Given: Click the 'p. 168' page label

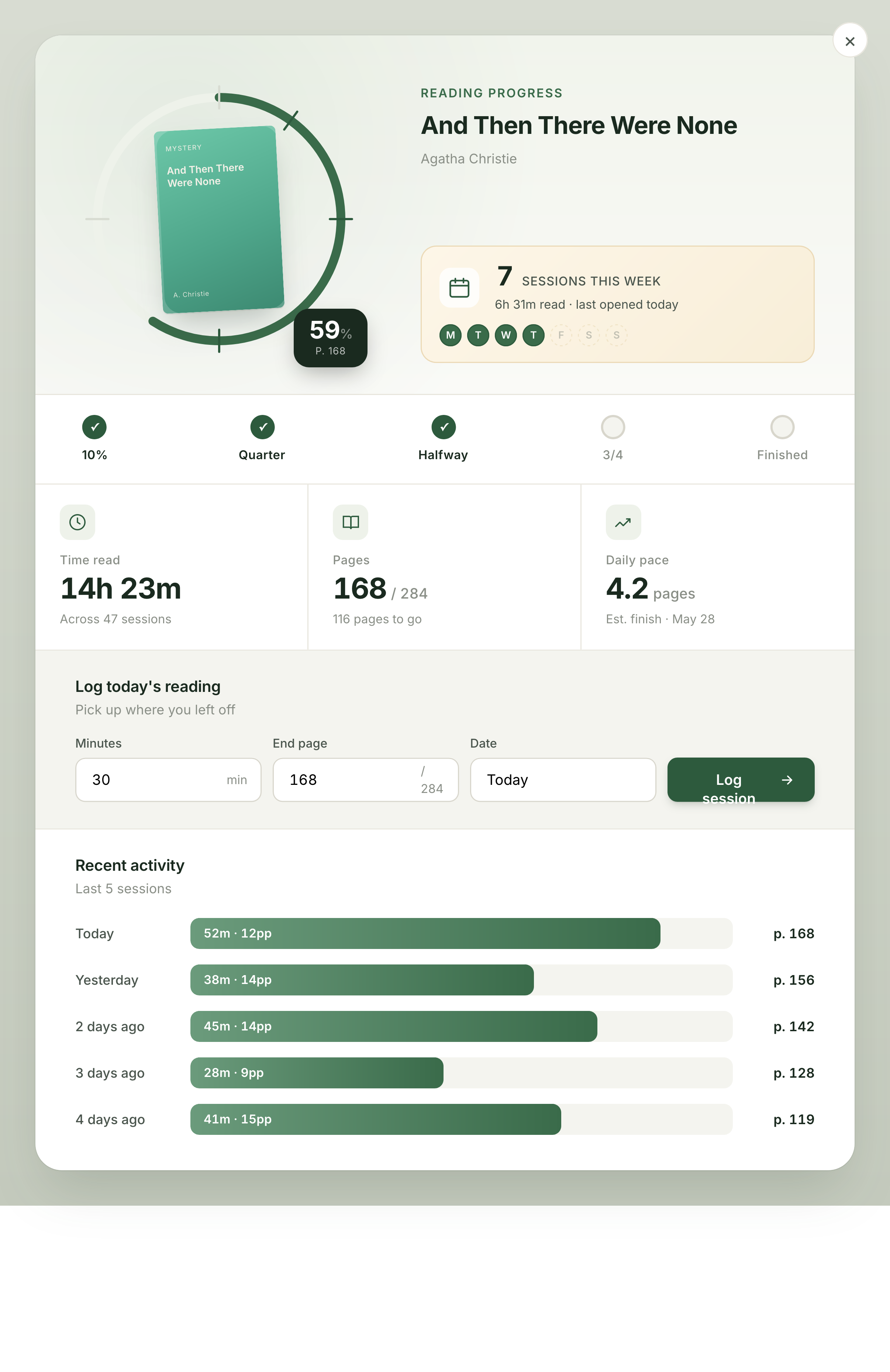Looking at the screenshot, I should (794, 934).
